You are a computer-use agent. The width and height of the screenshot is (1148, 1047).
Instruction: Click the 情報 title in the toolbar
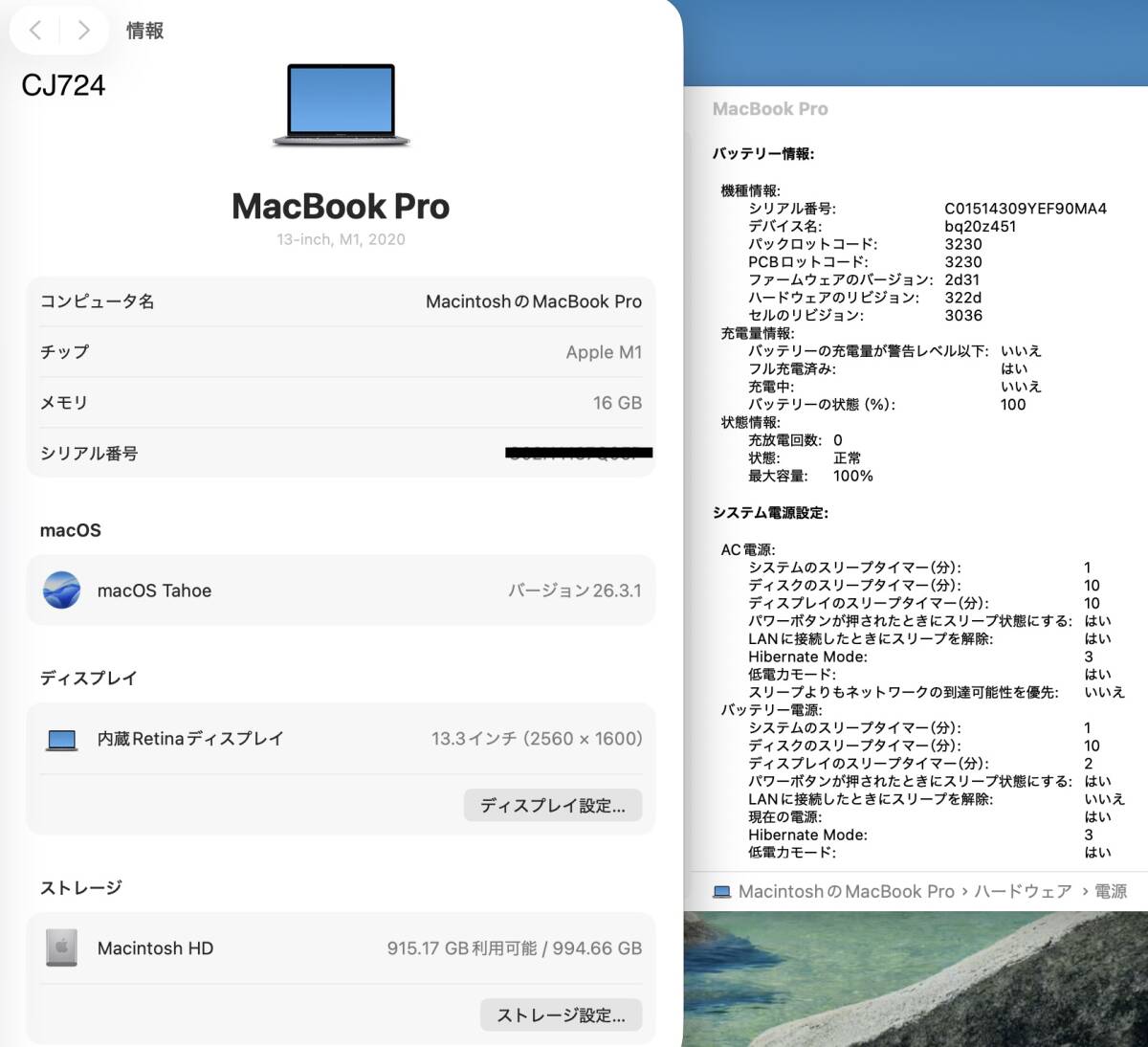coord(145,31)
